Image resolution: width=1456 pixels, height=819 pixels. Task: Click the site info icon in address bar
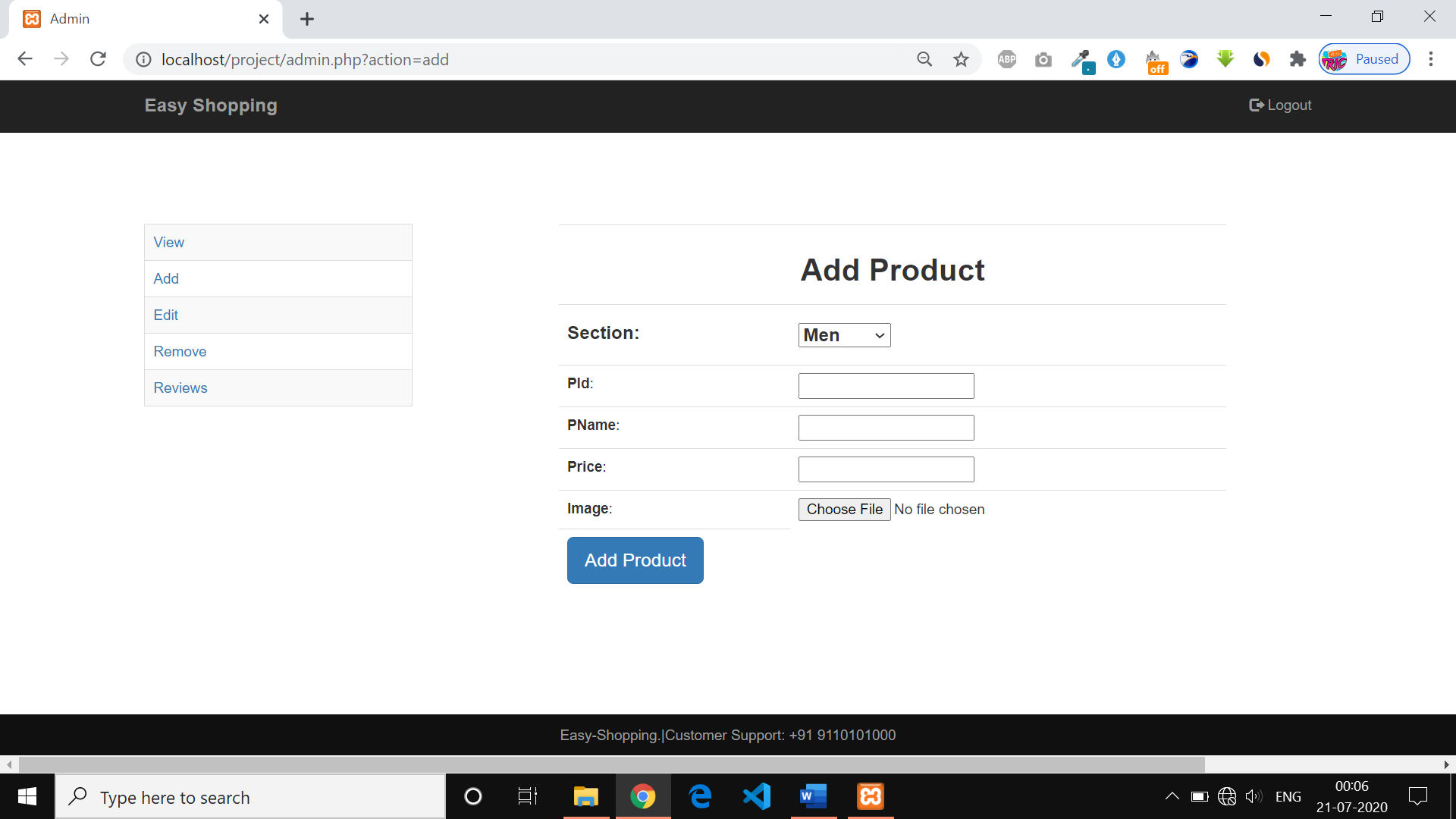coord(143,59)
